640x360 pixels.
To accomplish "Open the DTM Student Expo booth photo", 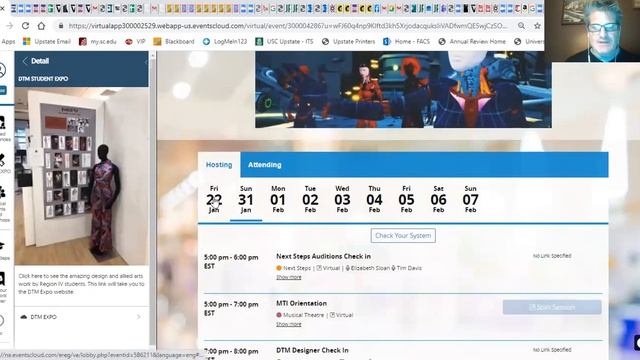I will 82,176.
